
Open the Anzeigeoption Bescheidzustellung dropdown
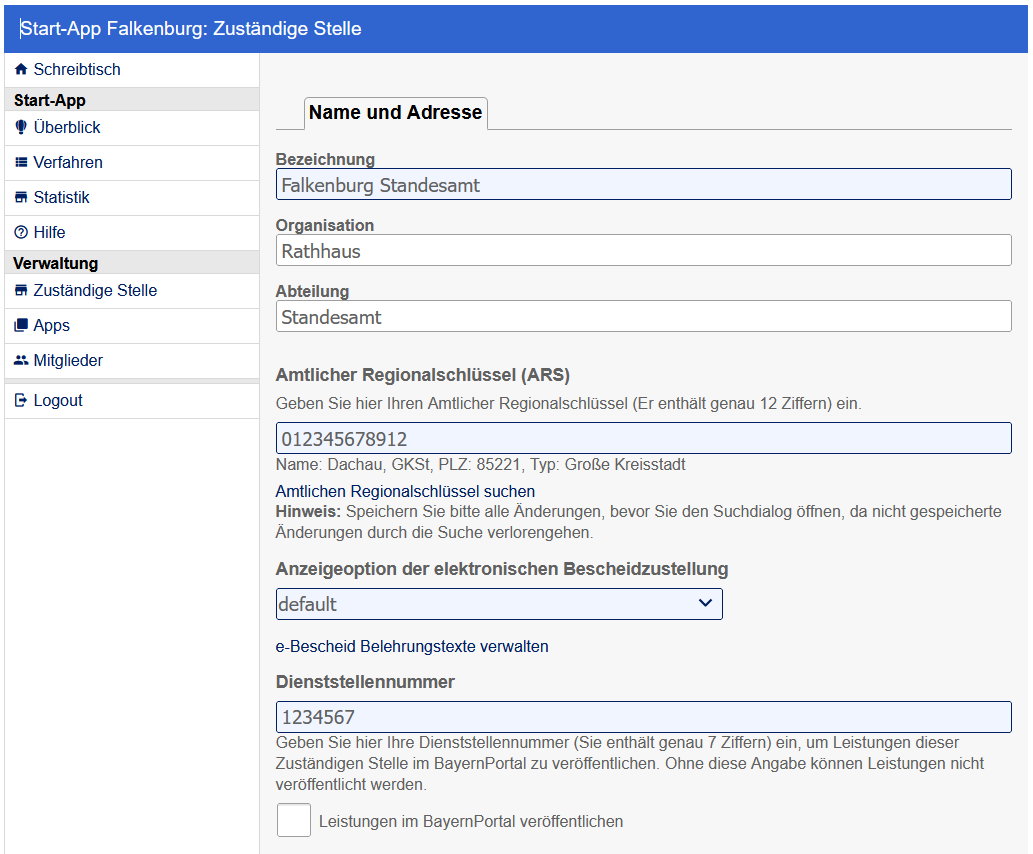coord(498,604)
